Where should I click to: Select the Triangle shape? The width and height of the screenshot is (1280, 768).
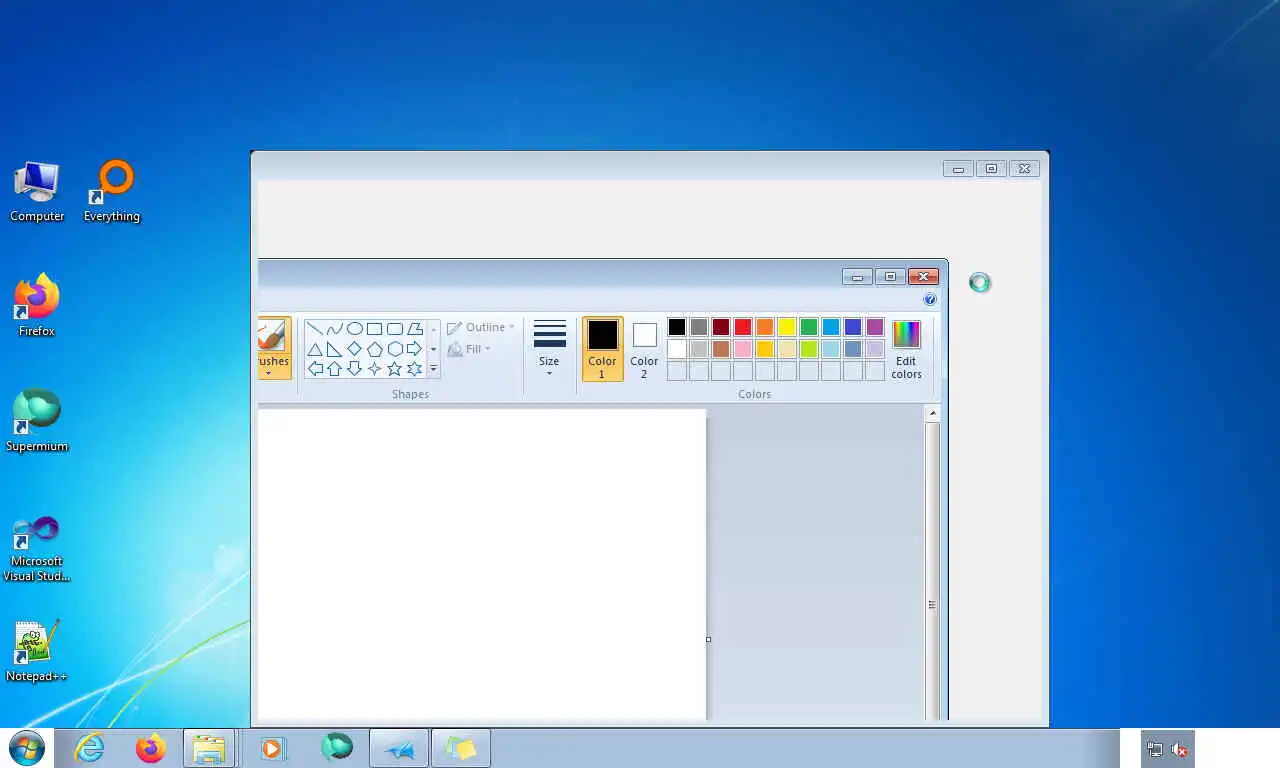click(x=314, y=349)
